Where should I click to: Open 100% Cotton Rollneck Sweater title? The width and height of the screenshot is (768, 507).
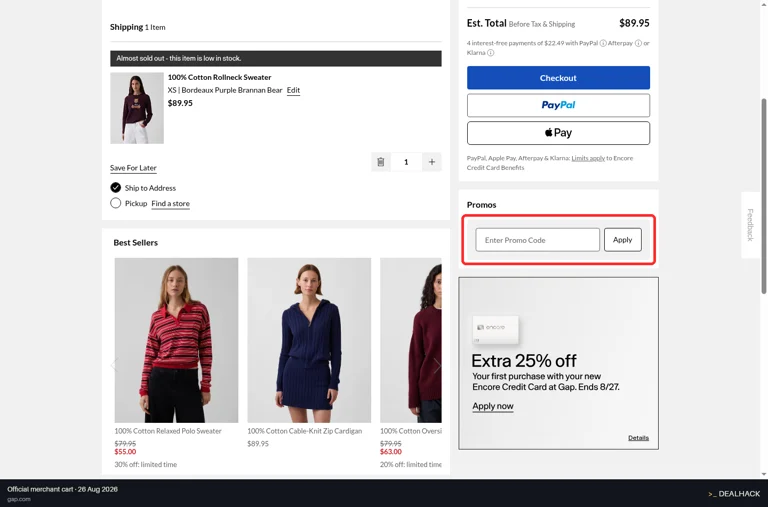point(219,77)
